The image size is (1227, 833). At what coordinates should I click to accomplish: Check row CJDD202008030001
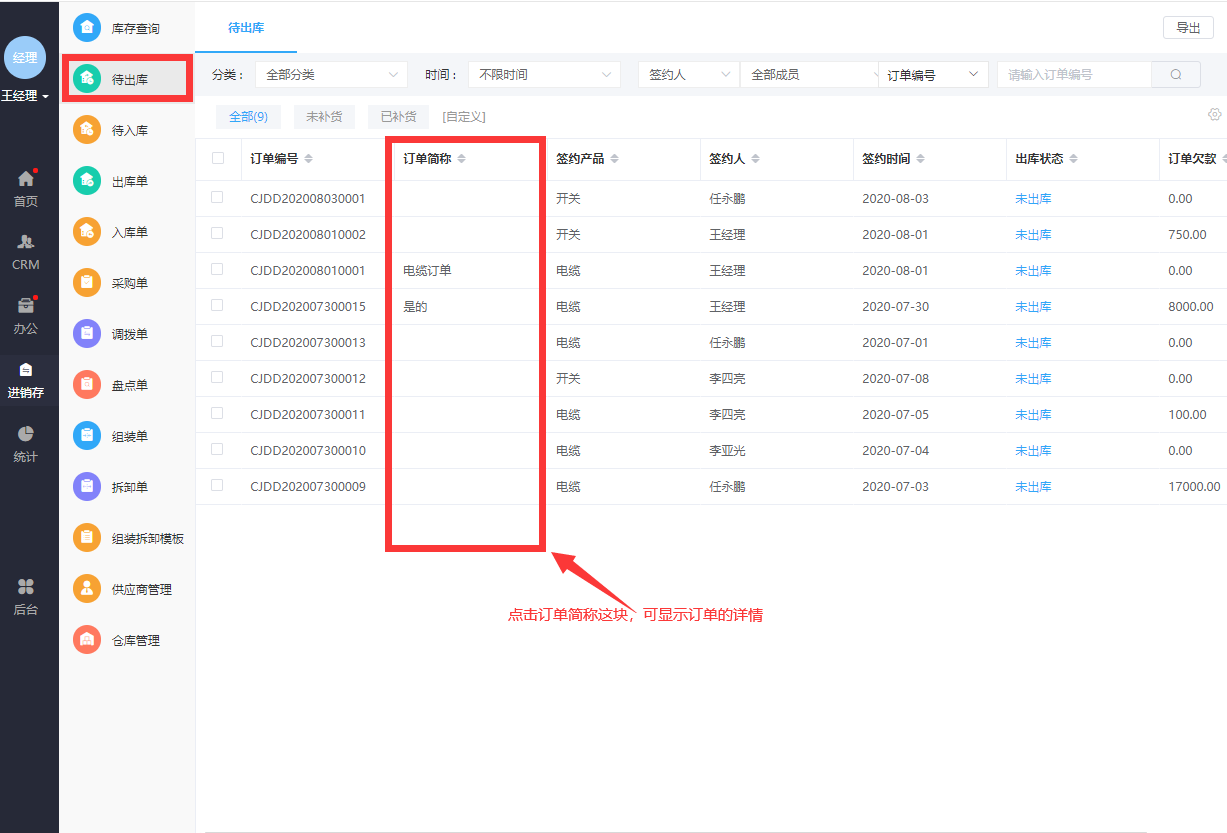click(217, 197)
